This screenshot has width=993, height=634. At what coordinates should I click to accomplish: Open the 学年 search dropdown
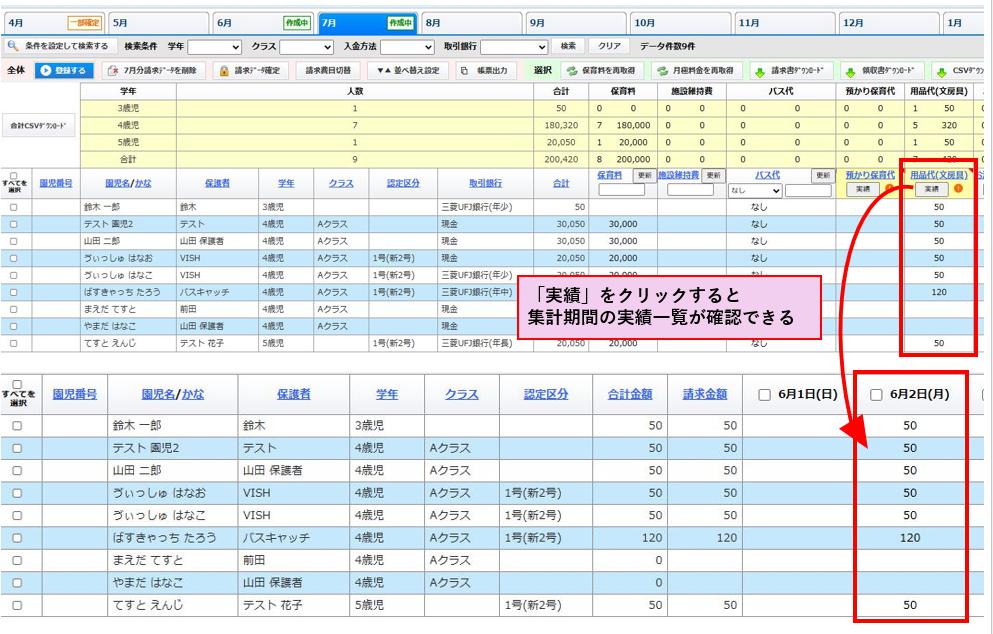pos(215,46)
